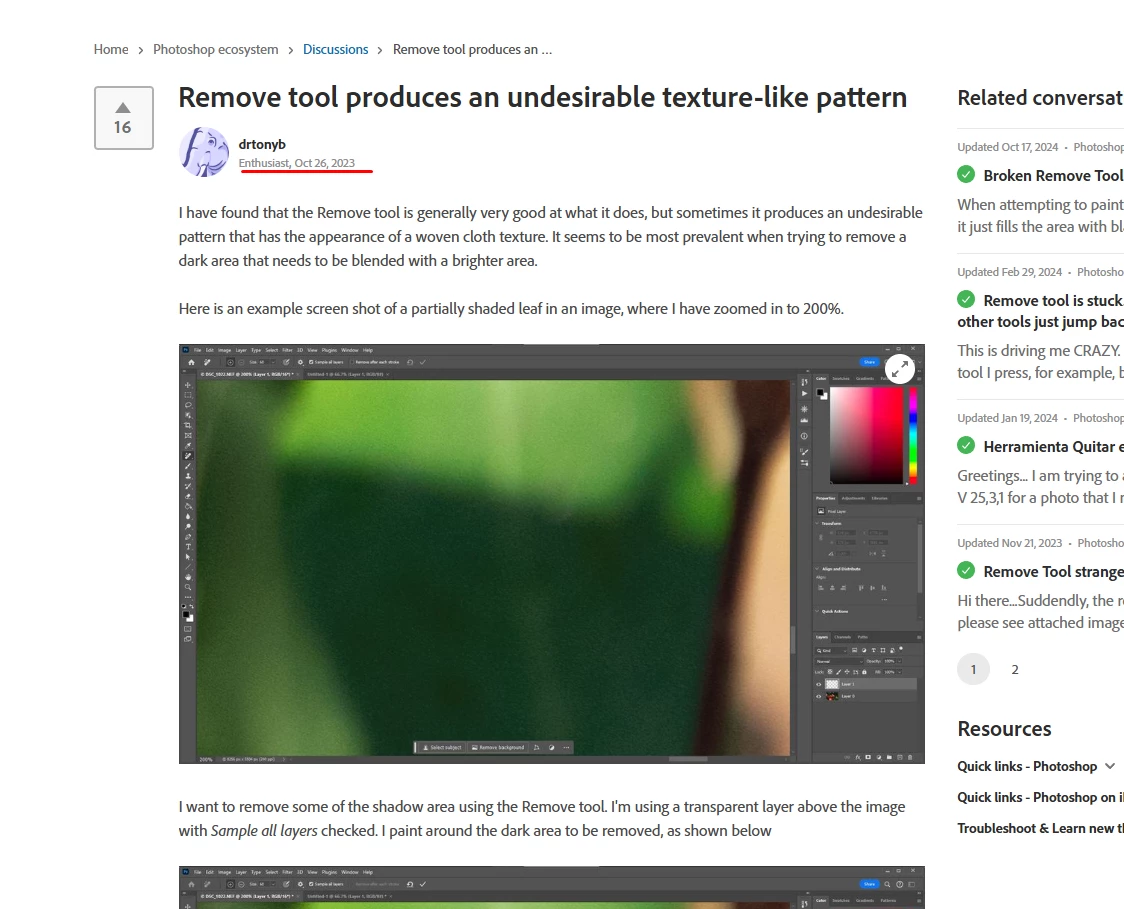The width and height of the screenshot is (1124, 909).
Task: Select the Brush tool in first Photoshop screenshot
Action: point(188,466)
